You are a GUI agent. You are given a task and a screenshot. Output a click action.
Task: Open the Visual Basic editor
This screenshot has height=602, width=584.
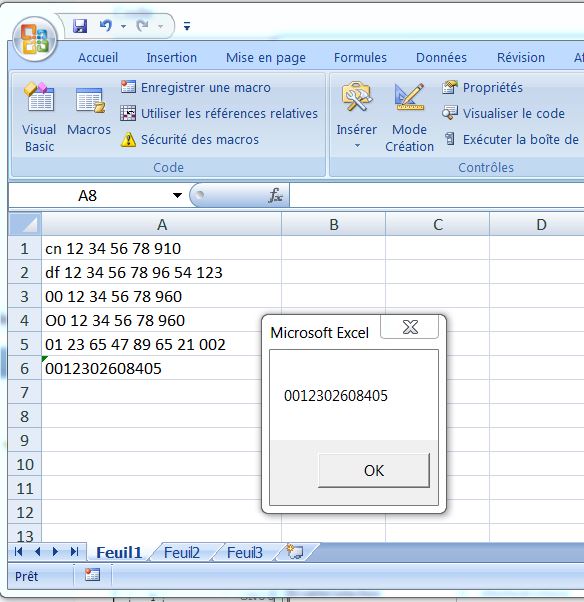[39, 117]
